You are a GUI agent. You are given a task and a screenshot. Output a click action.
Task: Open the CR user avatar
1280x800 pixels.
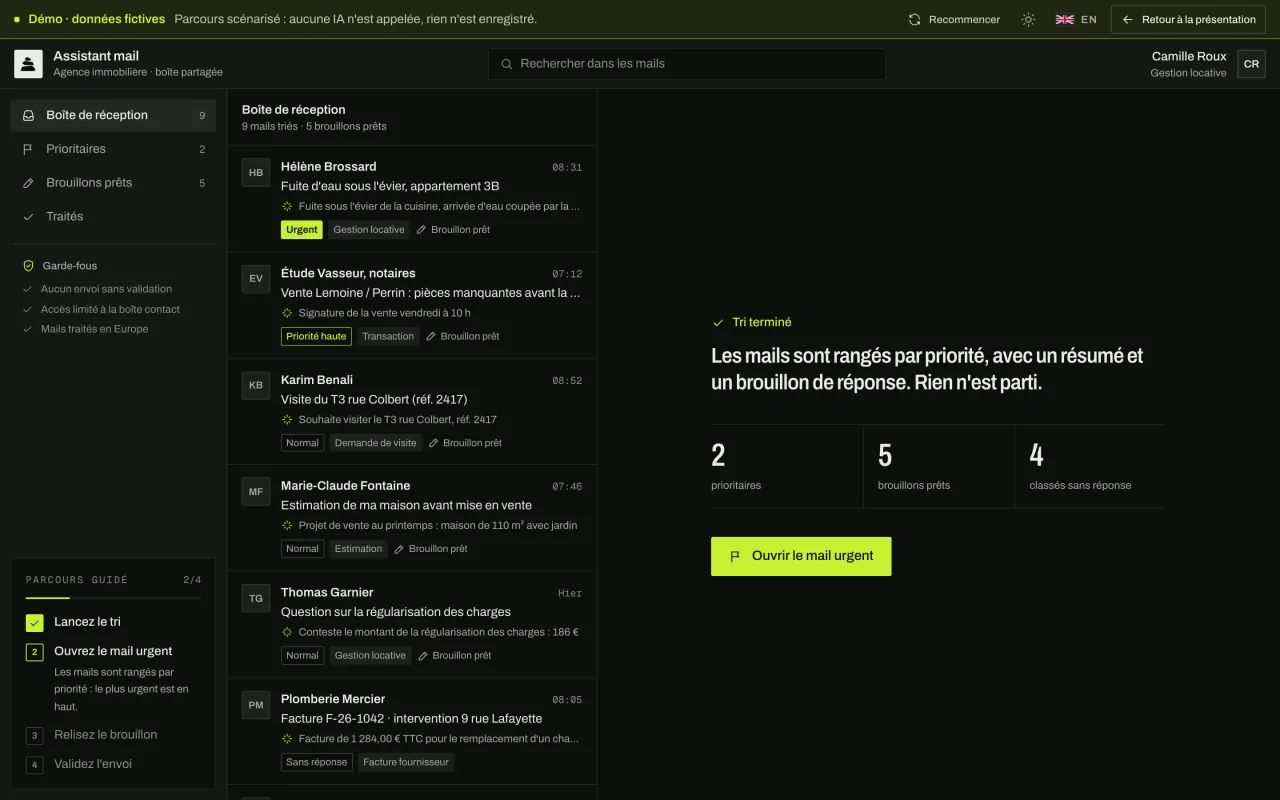(1251, 64)
